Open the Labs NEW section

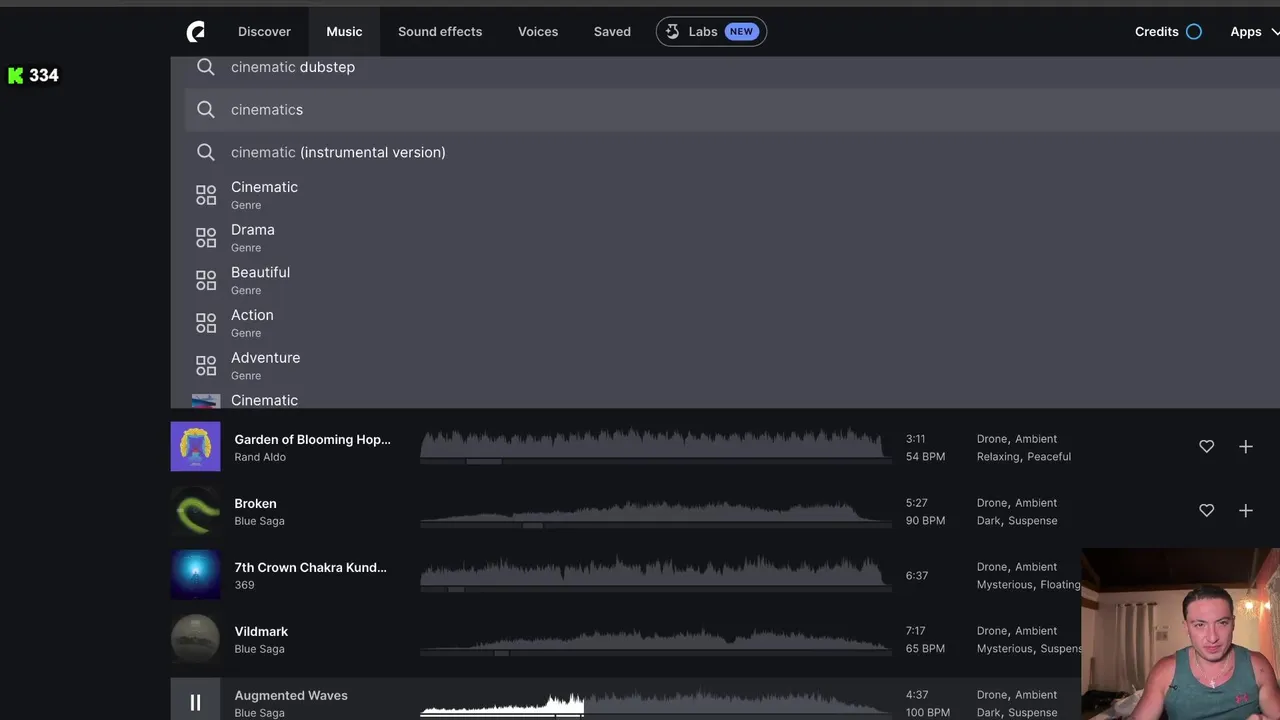point(711,32)
